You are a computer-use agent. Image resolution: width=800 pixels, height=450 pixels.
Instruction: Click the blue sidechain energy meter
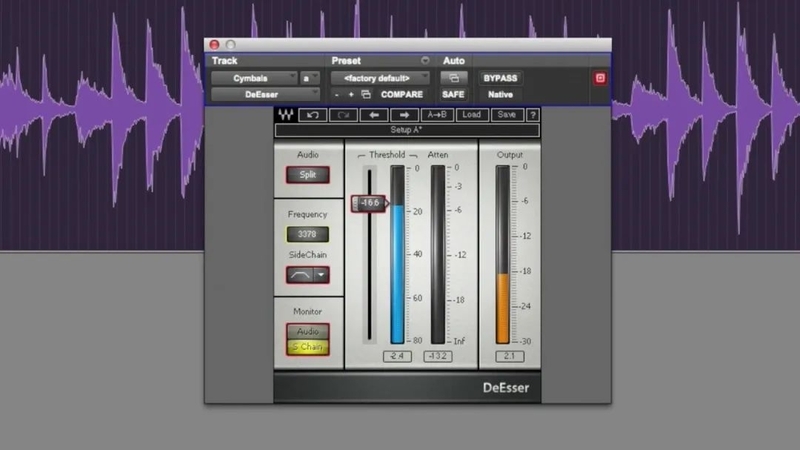point(397,255)
